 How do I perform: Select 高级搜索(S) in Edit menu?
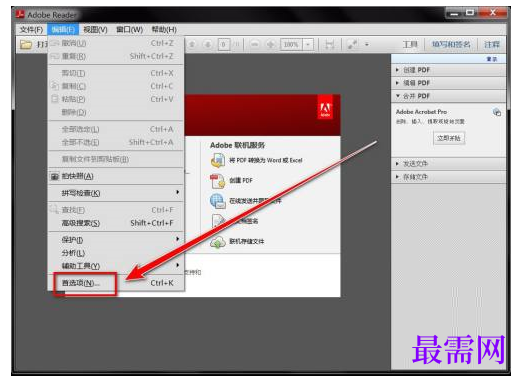click(x=116, y=223)
